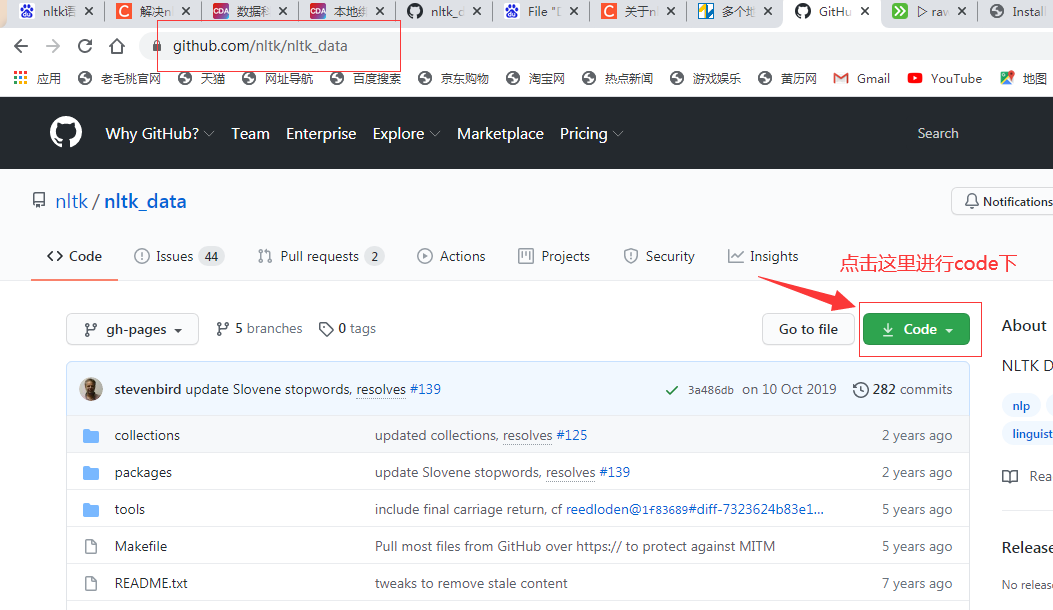Select the Actions tab

click(x=451, y=256)
